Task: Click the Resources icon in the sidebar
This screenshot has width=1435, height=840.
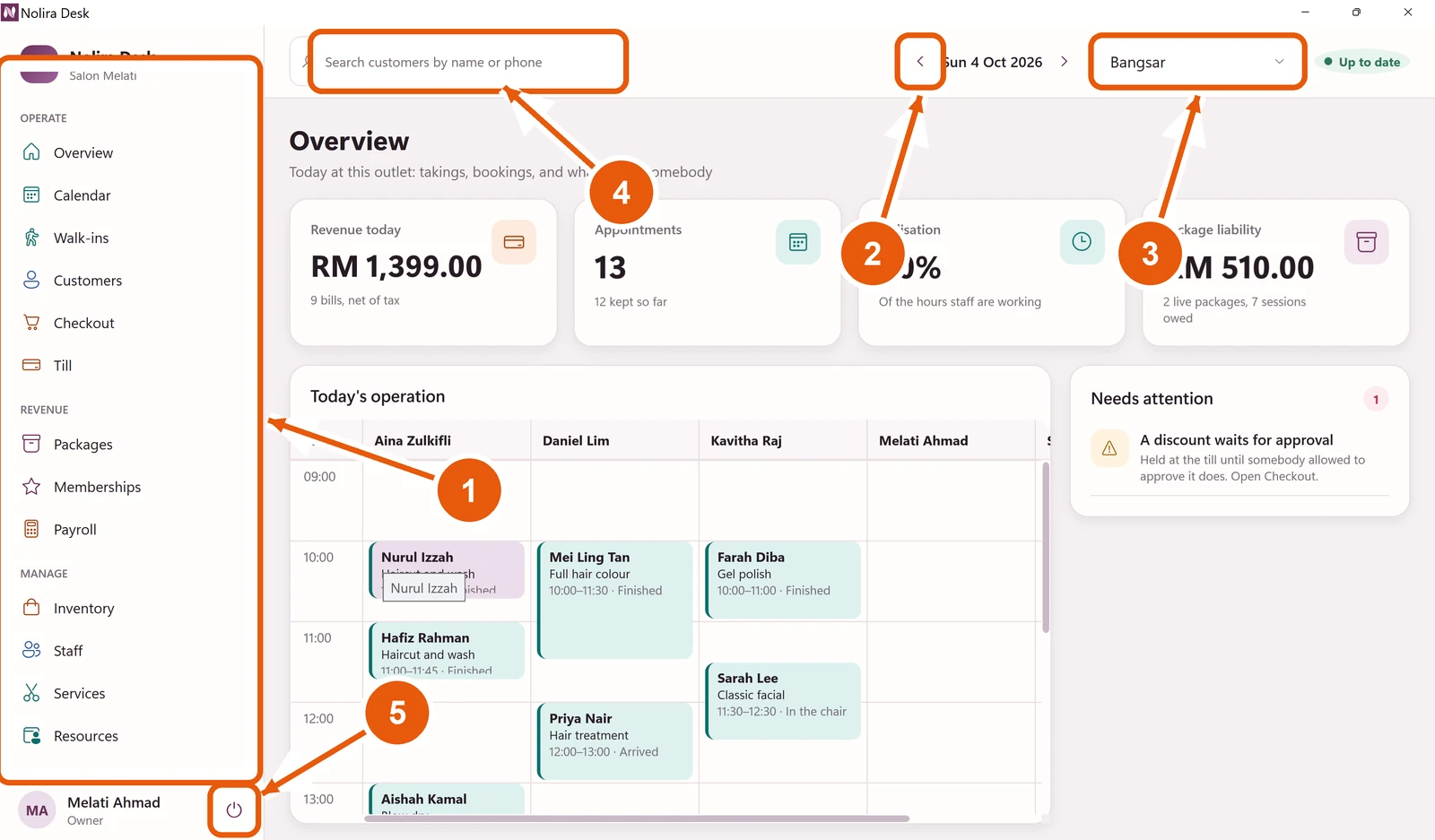Action: (x=31, y=735)
